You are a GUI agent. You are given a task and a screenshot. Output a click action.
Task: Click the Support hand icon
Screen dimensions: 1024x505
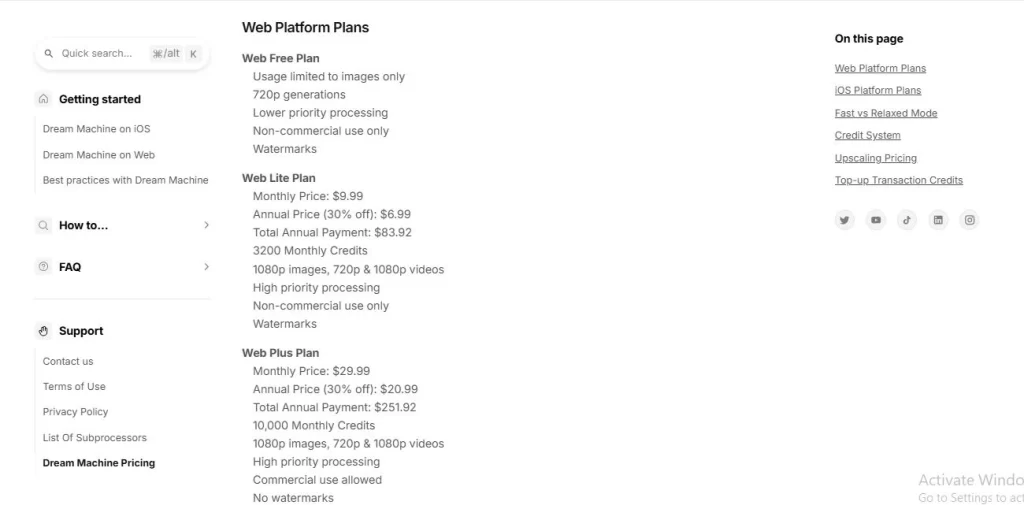(43, 331)
